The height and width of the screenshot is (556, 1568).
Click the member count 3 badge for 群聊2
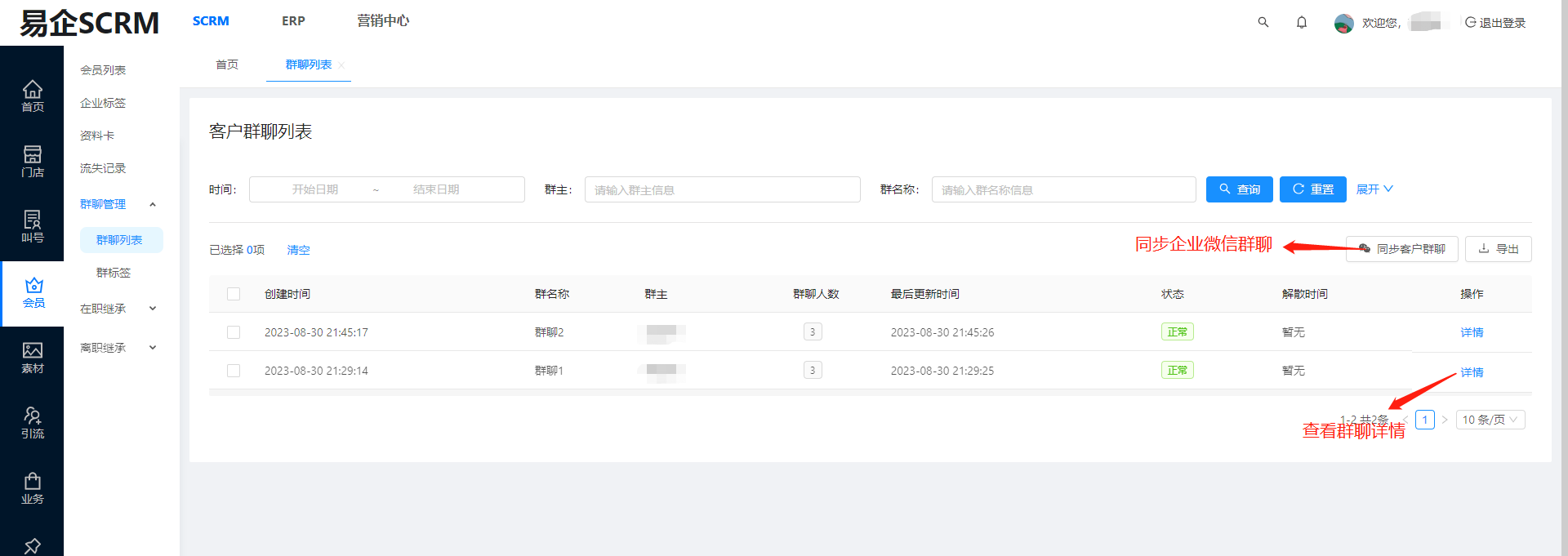click(x=813, y=332)
